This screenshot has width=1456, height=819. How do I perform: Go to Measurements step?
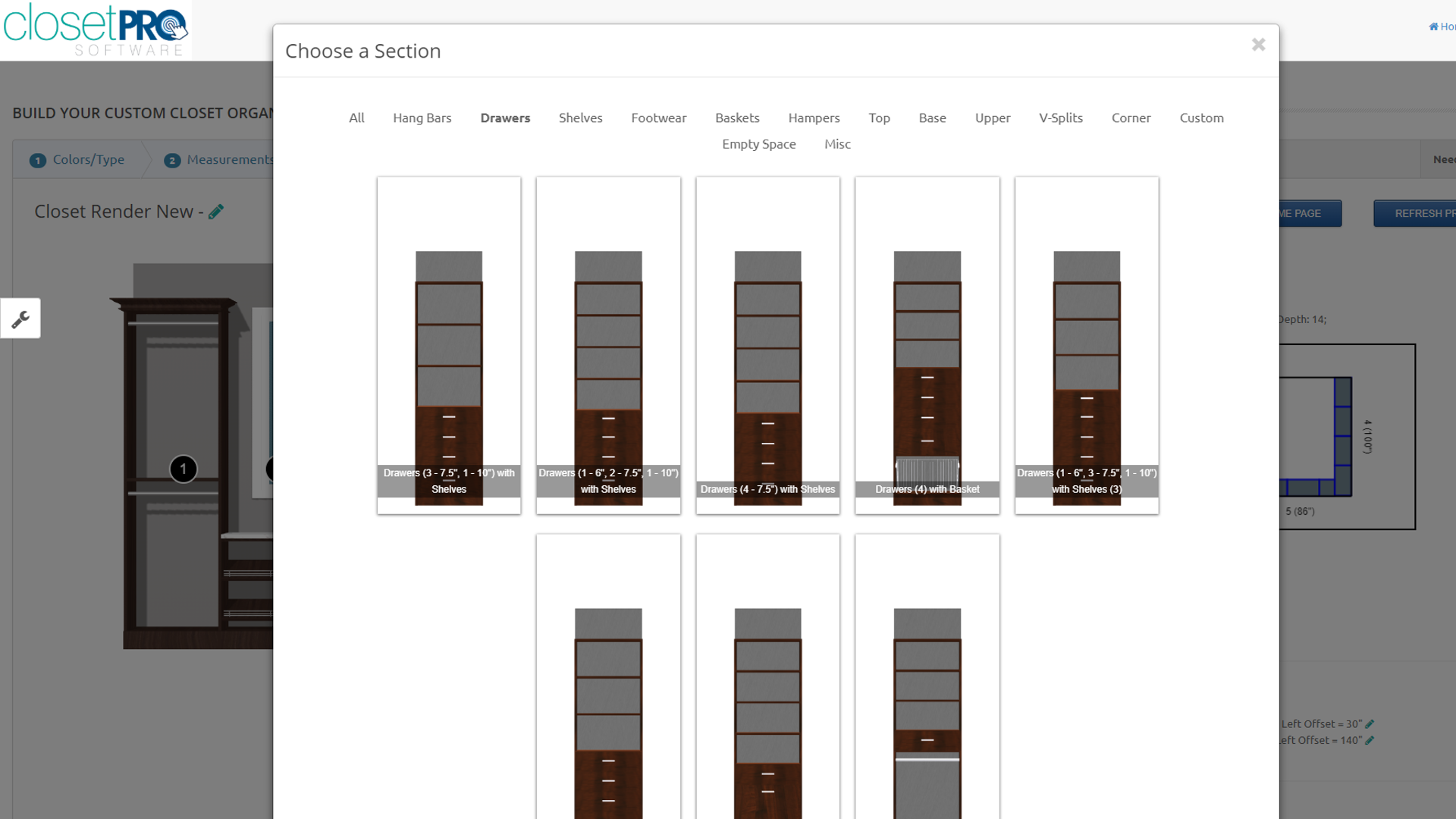click(x=219, y=160)
